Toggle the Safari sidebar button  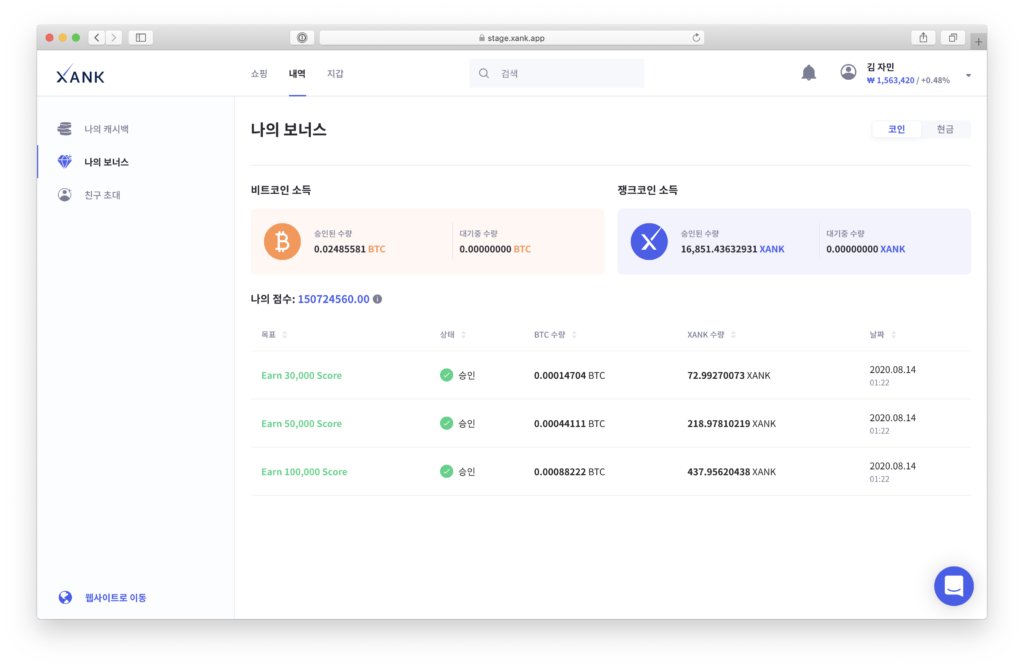tap(140, 38)
